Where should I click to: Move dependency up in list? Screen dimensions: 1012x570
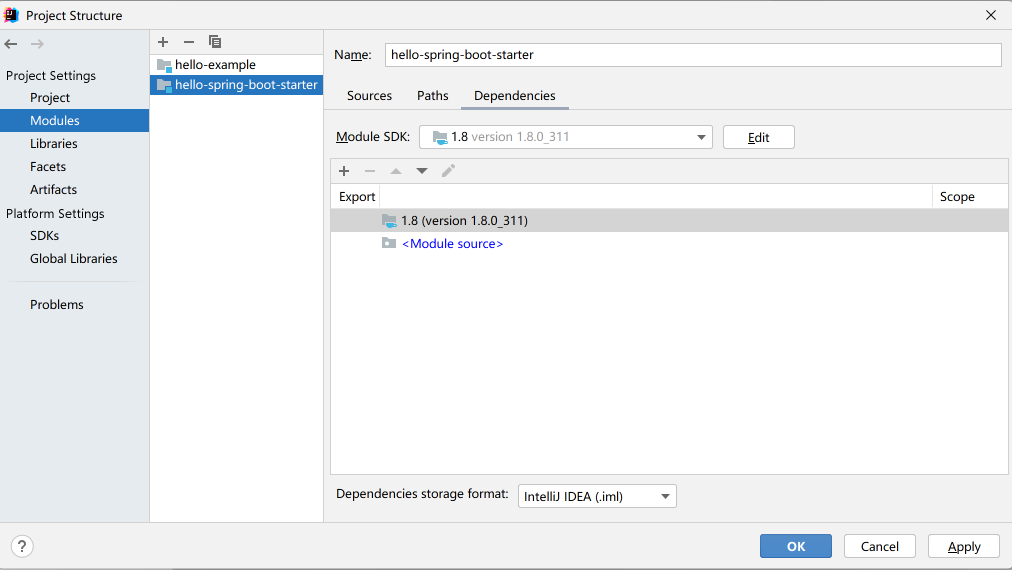coord(396,171)
